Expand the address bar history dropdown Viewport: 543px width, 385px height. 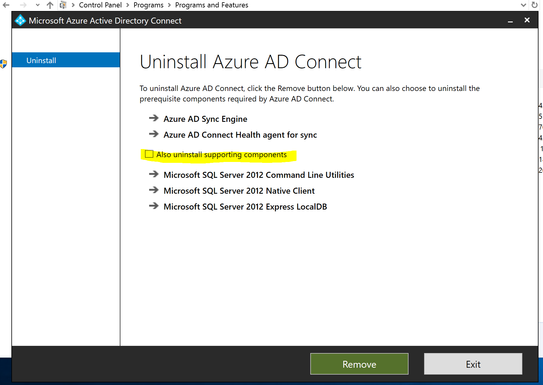[x=524, y=5]
